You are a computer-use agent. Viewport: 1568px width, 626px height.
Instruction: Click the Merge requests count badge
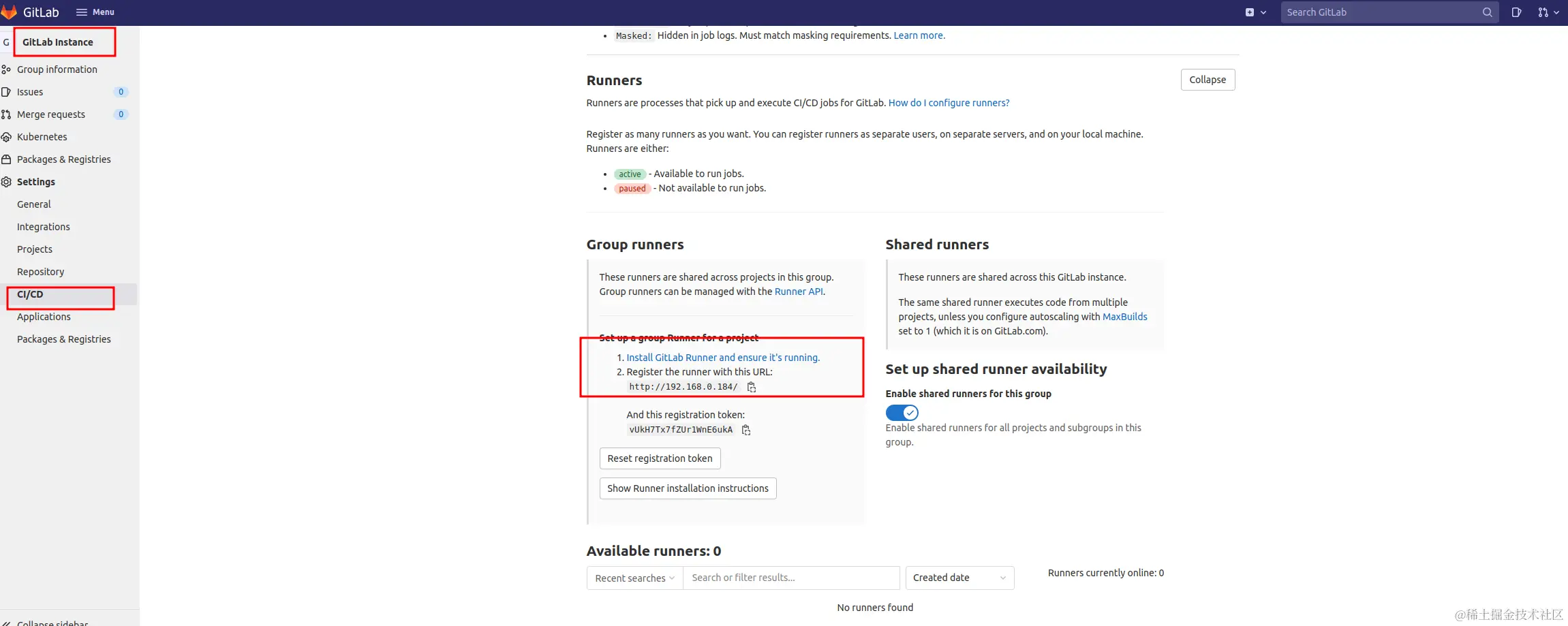pos(121,114)
